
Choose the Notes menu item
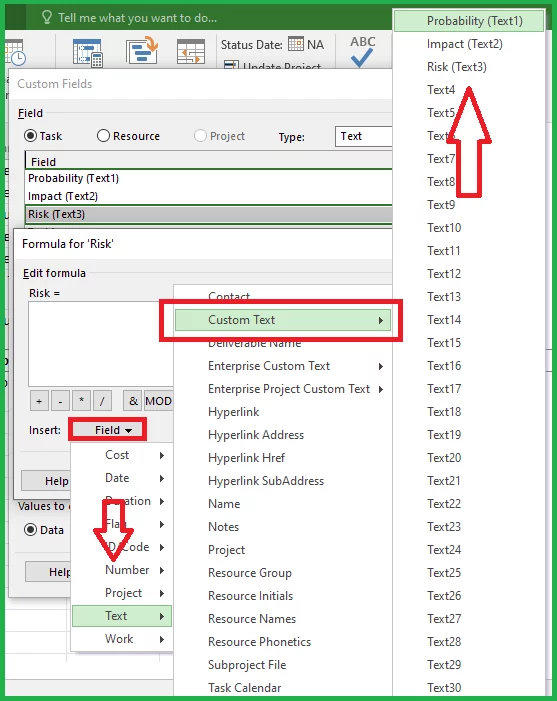(283, 527)
